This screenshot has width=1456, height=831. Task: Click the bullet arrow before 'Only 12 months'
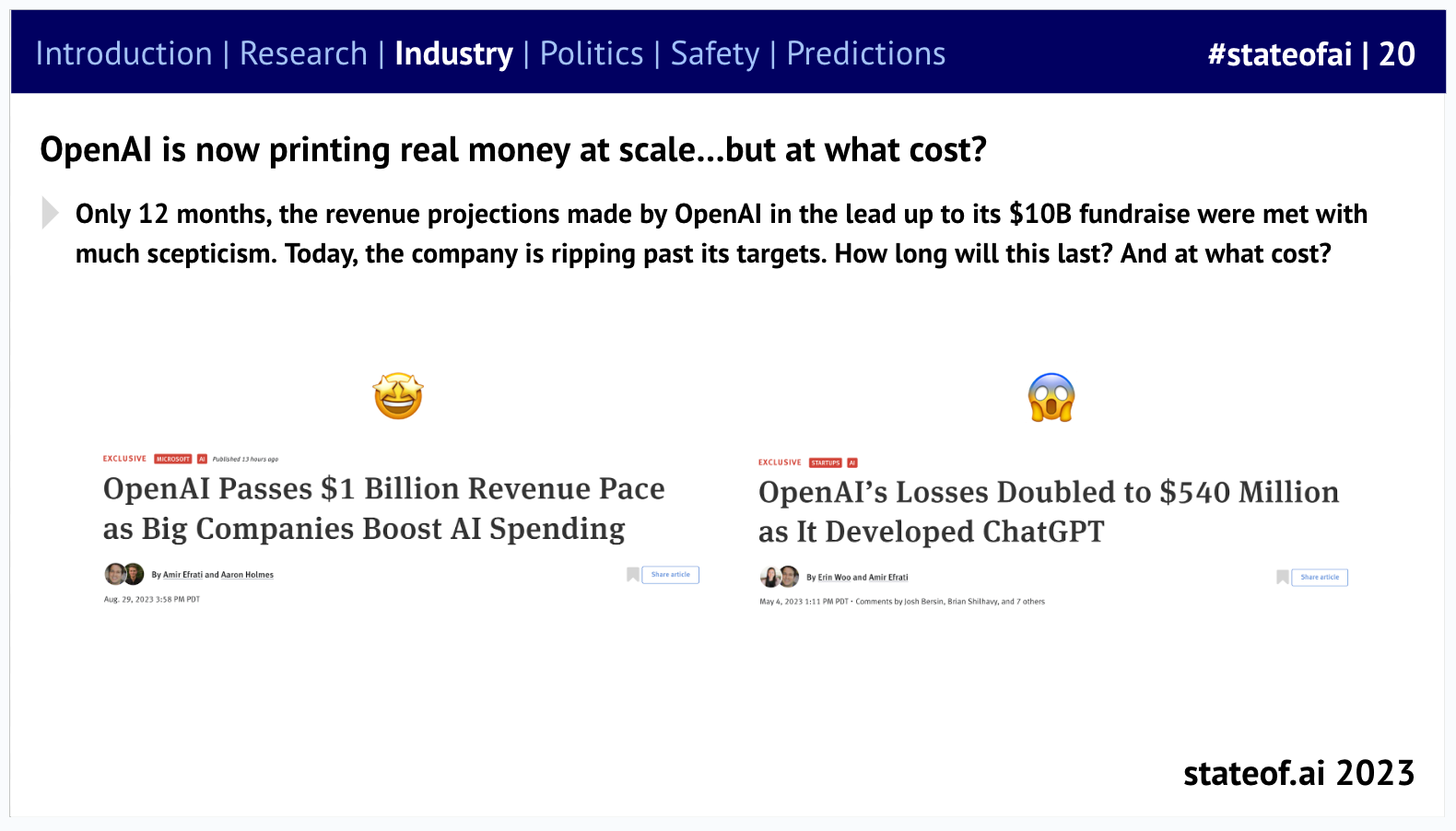(x=51, y=213)
